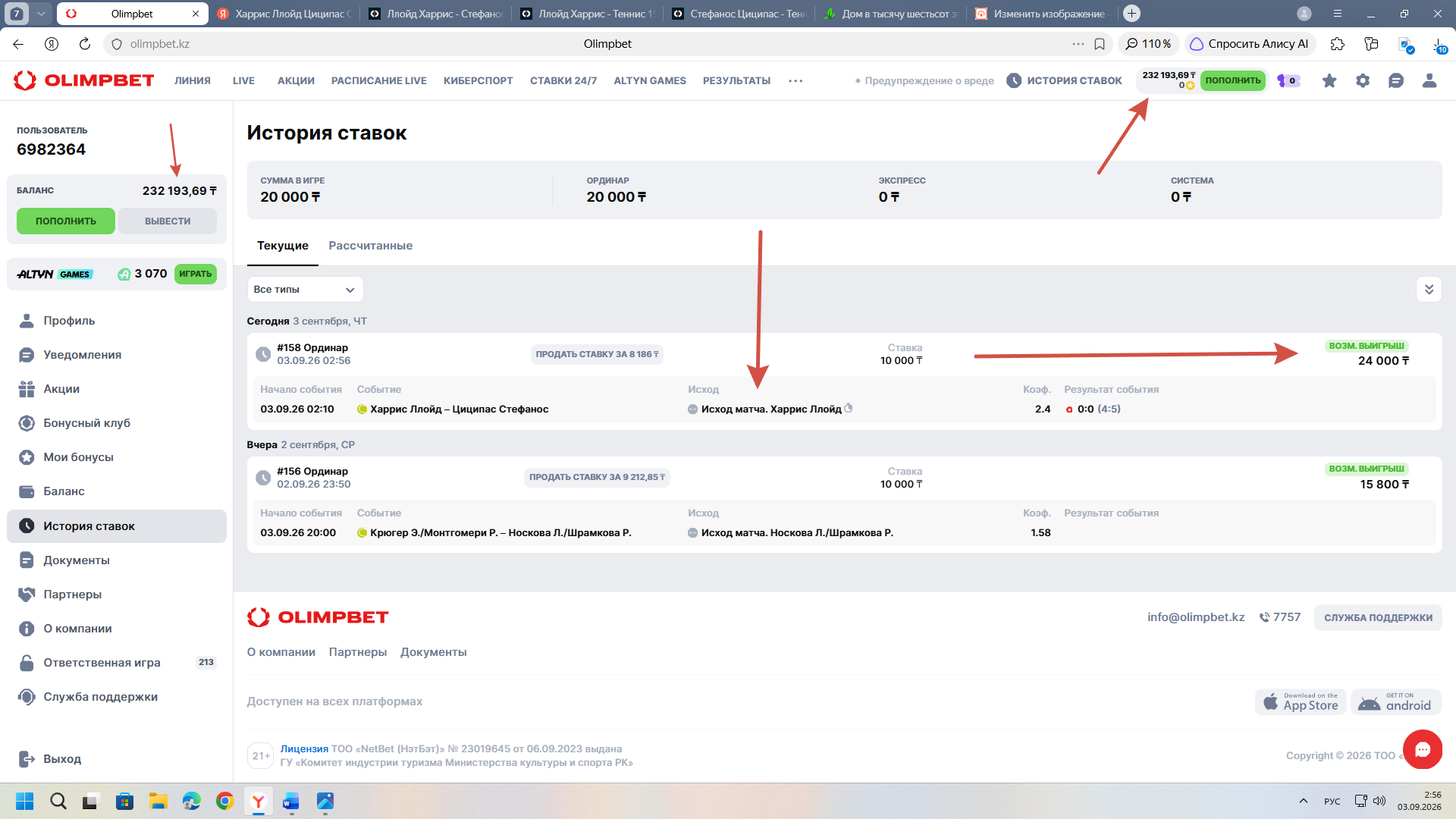The width and height of the screenshot is (1456, 819).
Task: Open Windows search from the taskbar
Action: click(58, 801)
